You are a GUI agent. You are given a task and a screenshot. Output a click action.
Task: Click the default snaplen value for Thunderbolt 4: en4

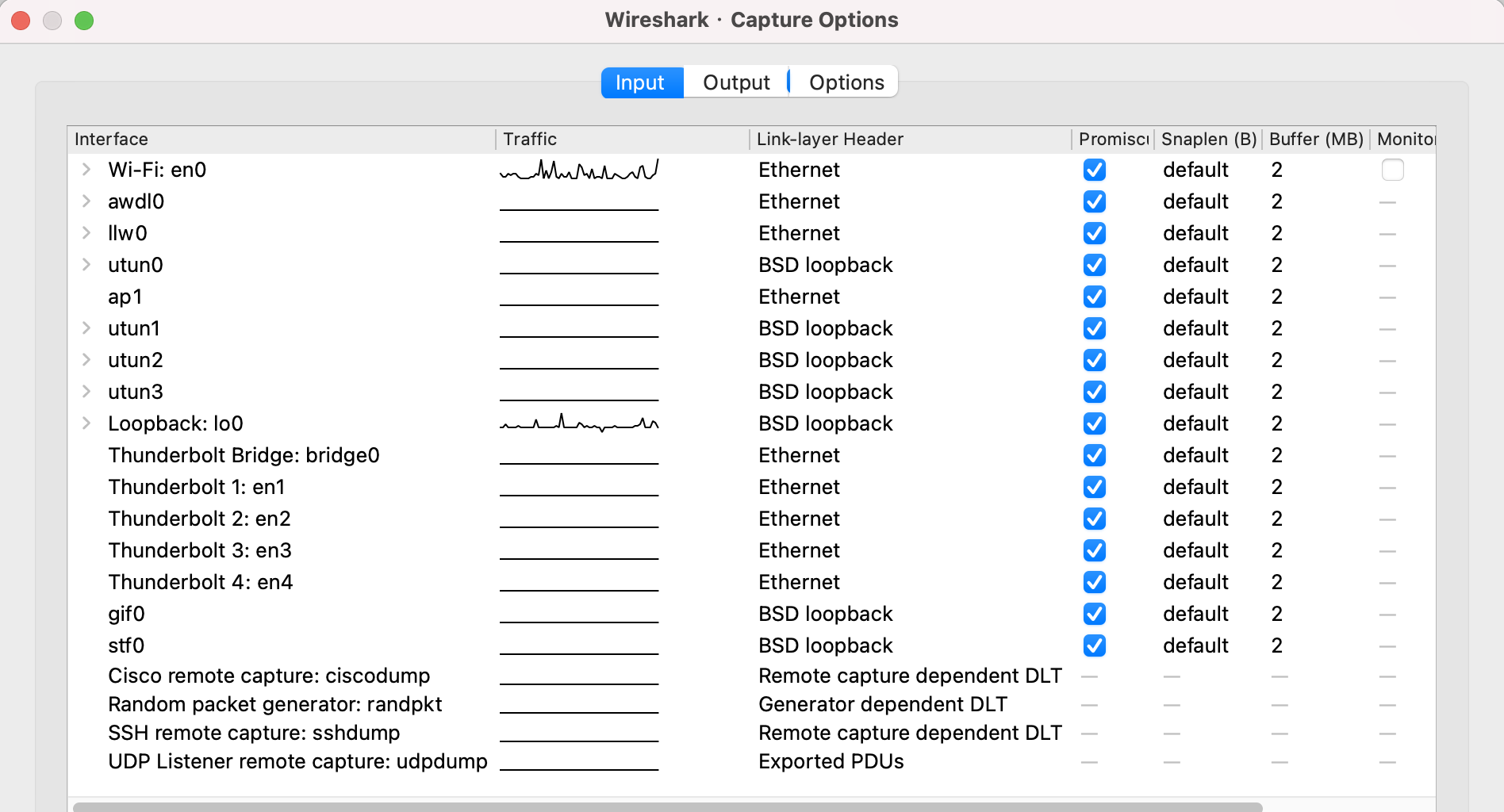pyautogui.click(x=1195, y=582)
